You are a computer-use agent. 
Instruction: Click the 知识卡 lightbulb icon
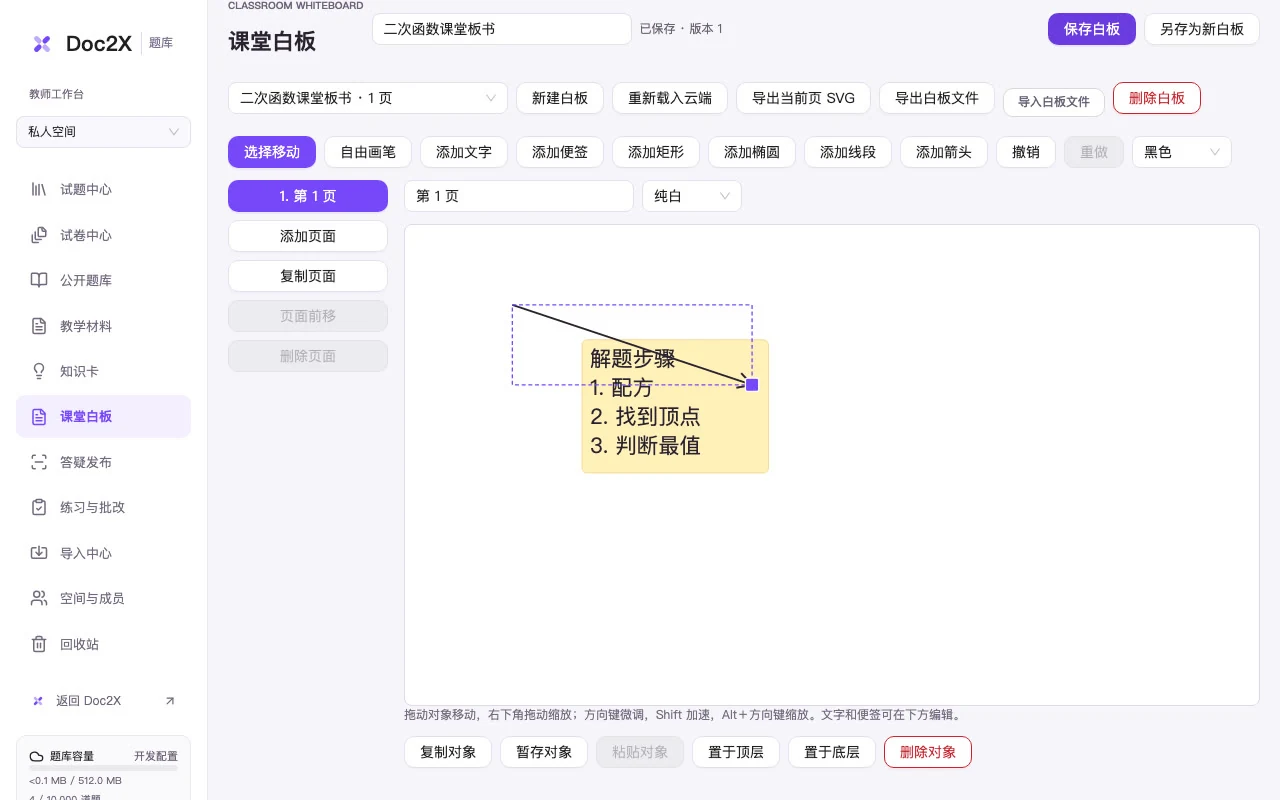click(x=39, y=371)
